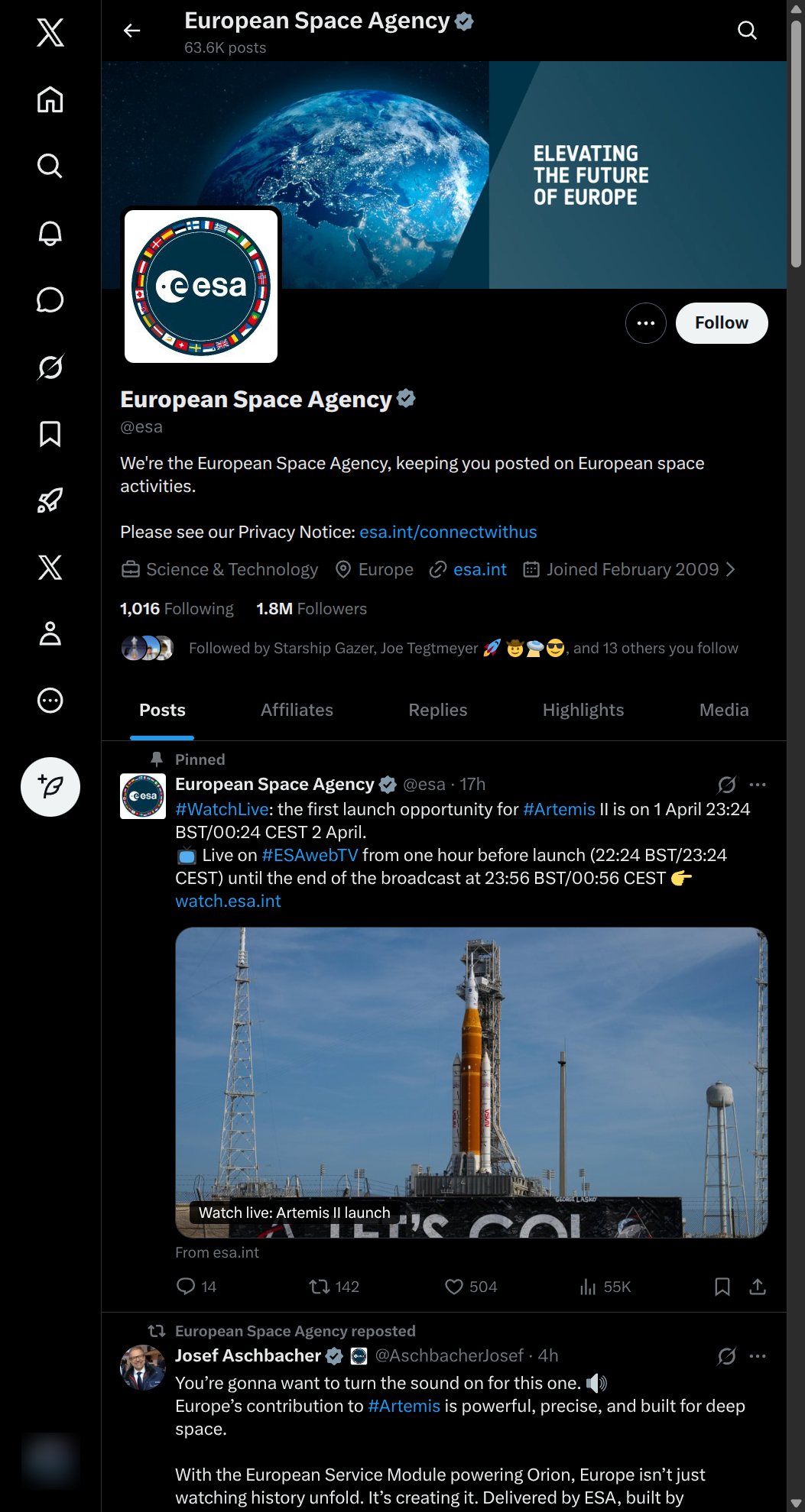Screen dimensions: 805x1512
Task: Open Messages chat bubble icon in the sidebar
Action: (50, 300)
